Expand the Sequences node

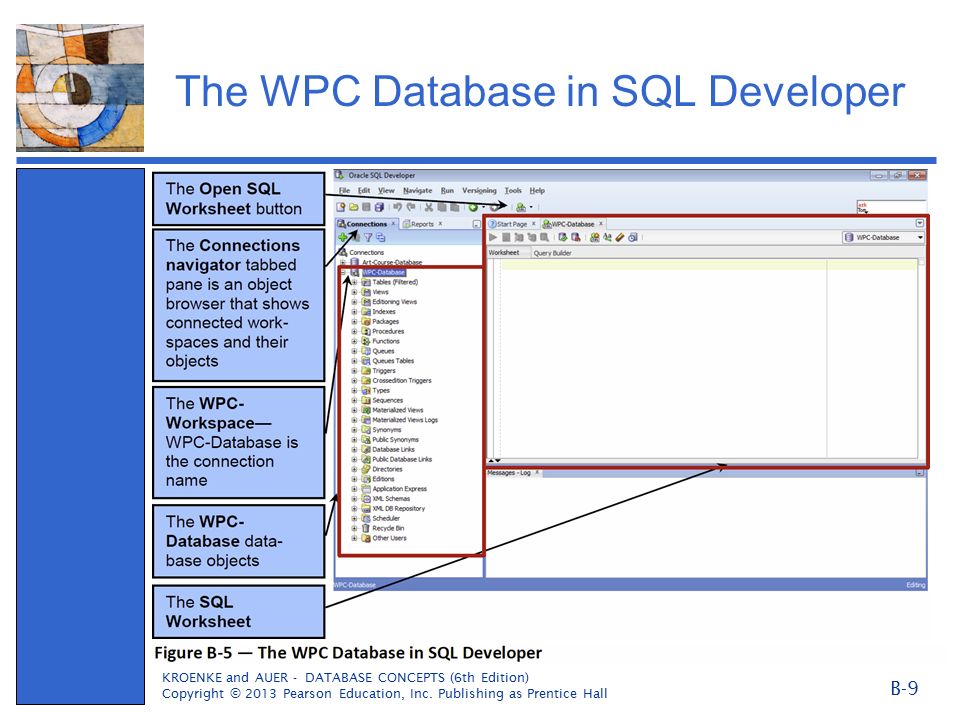pos(354,400)
